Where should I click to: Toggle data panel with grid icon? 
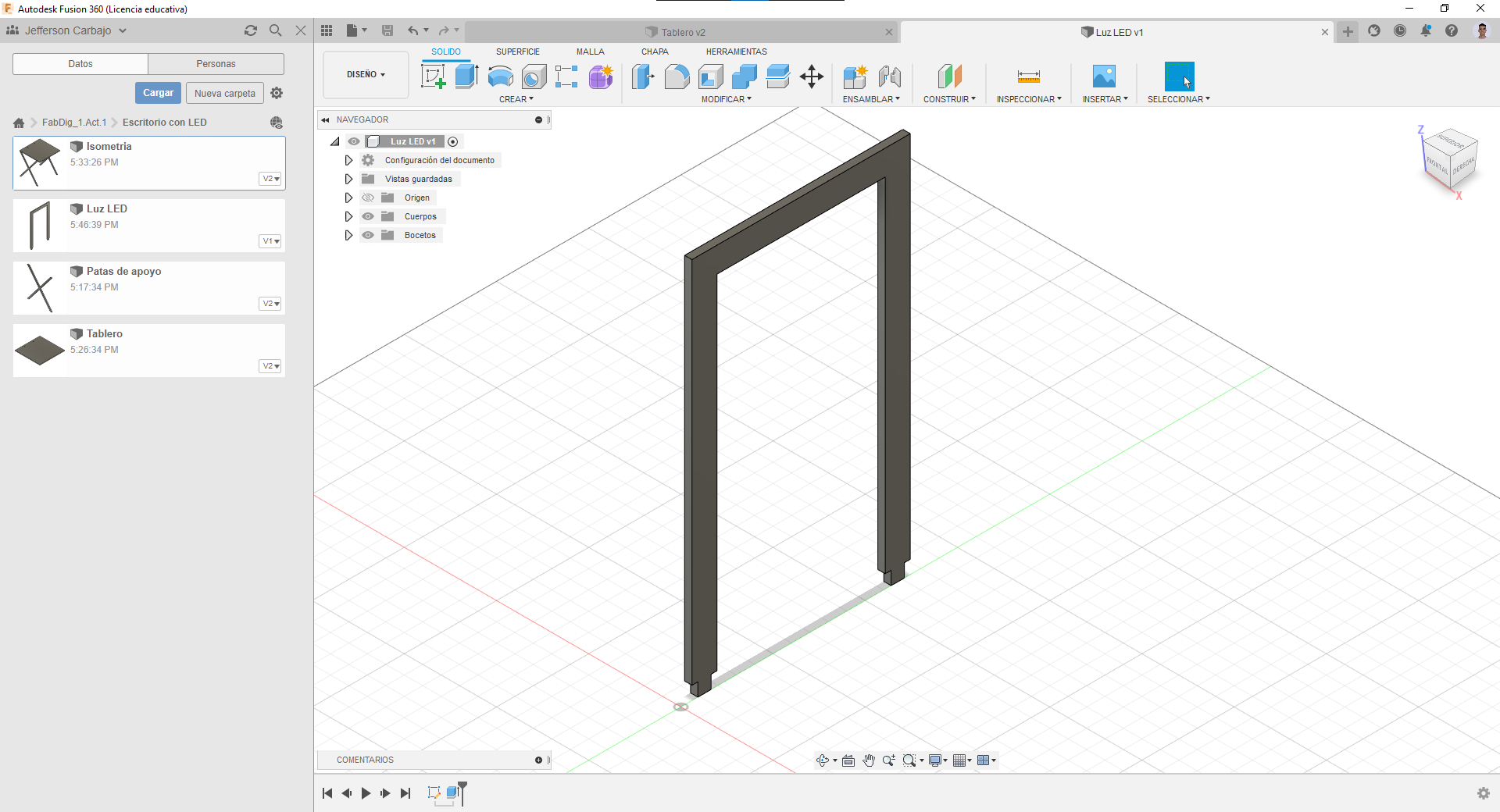(x=327, y=30)
